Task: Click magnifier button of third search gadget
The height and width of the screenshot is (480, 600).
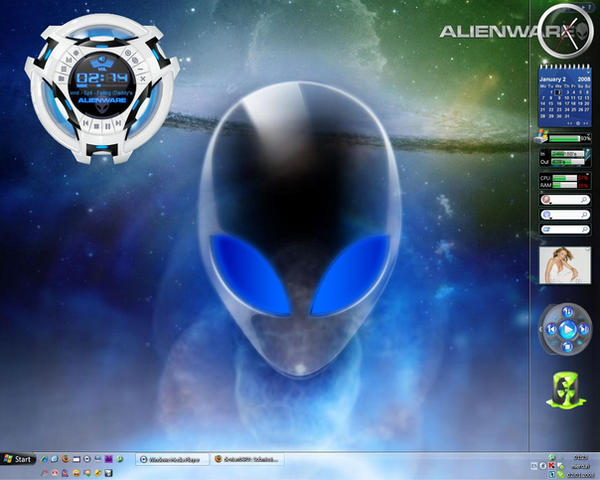Action: click(584, 229)
